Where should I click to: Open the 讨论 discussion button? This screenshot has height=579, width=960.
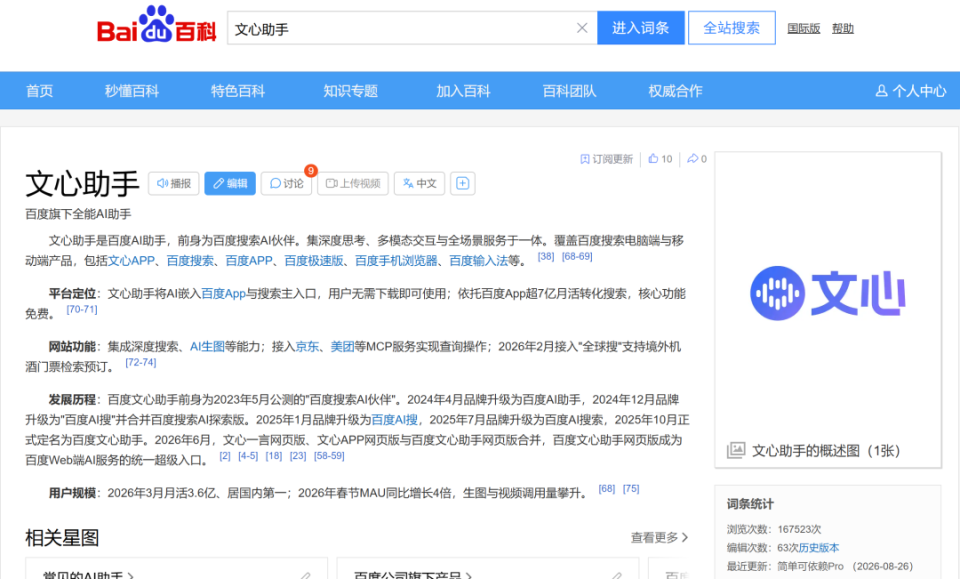(x=287, y=184)
